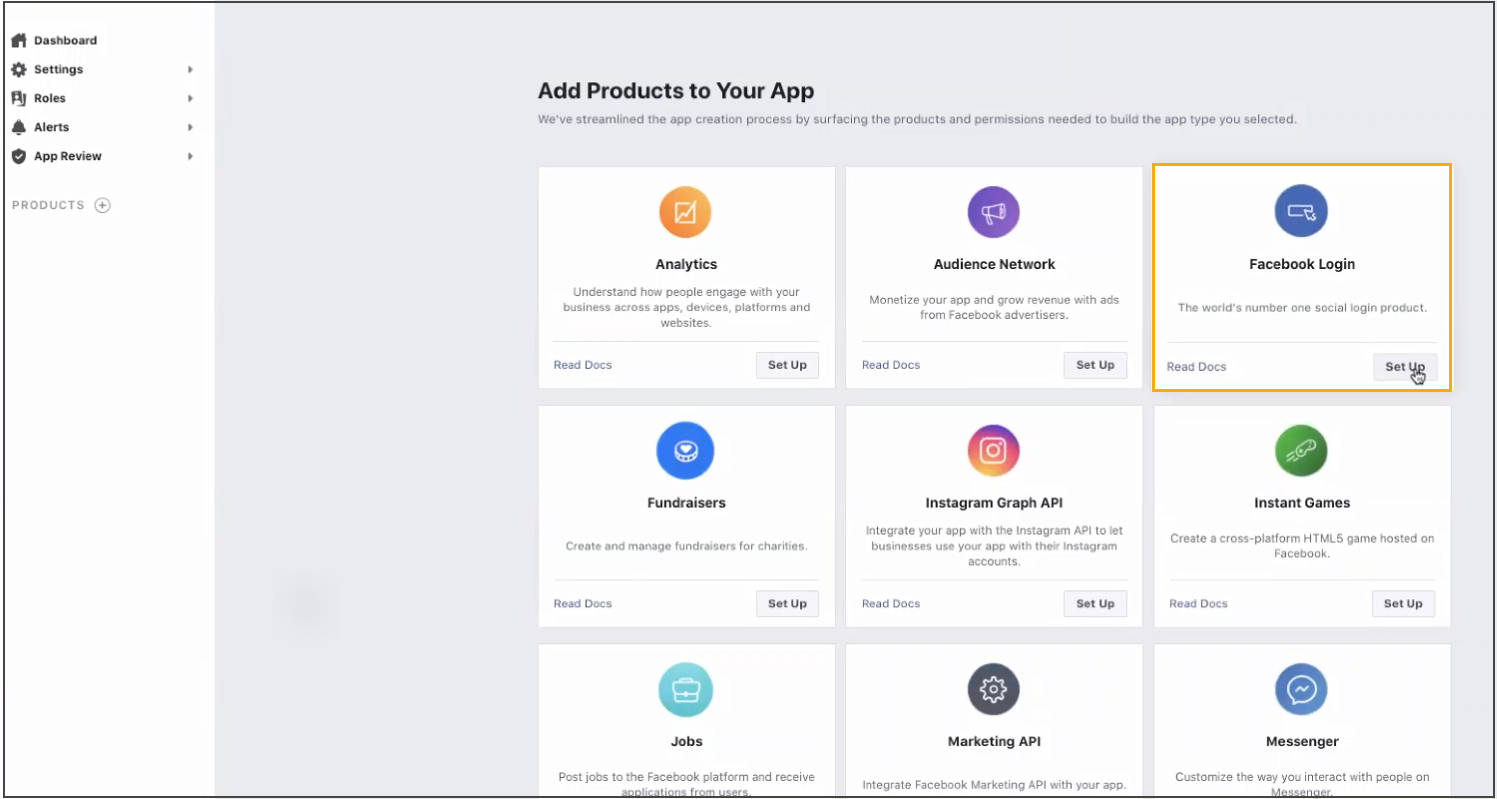Image resolution: width=1497 pixels, height=799 pixels.
Task: Click the App Review shield icon
Action: click(18, 156)
